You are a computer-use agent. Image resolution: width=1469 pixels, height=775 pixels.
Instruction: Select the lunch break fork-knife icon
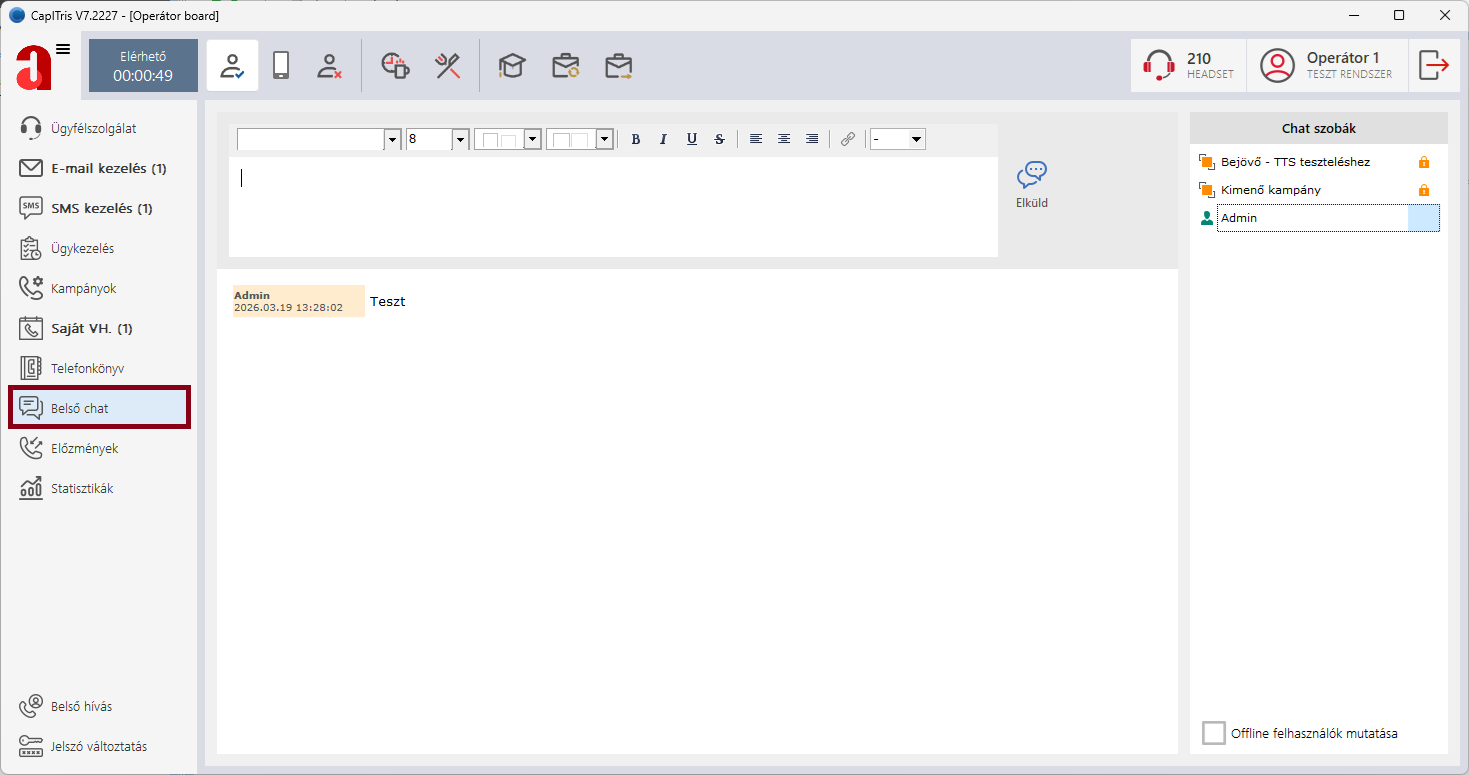point(447,66)
